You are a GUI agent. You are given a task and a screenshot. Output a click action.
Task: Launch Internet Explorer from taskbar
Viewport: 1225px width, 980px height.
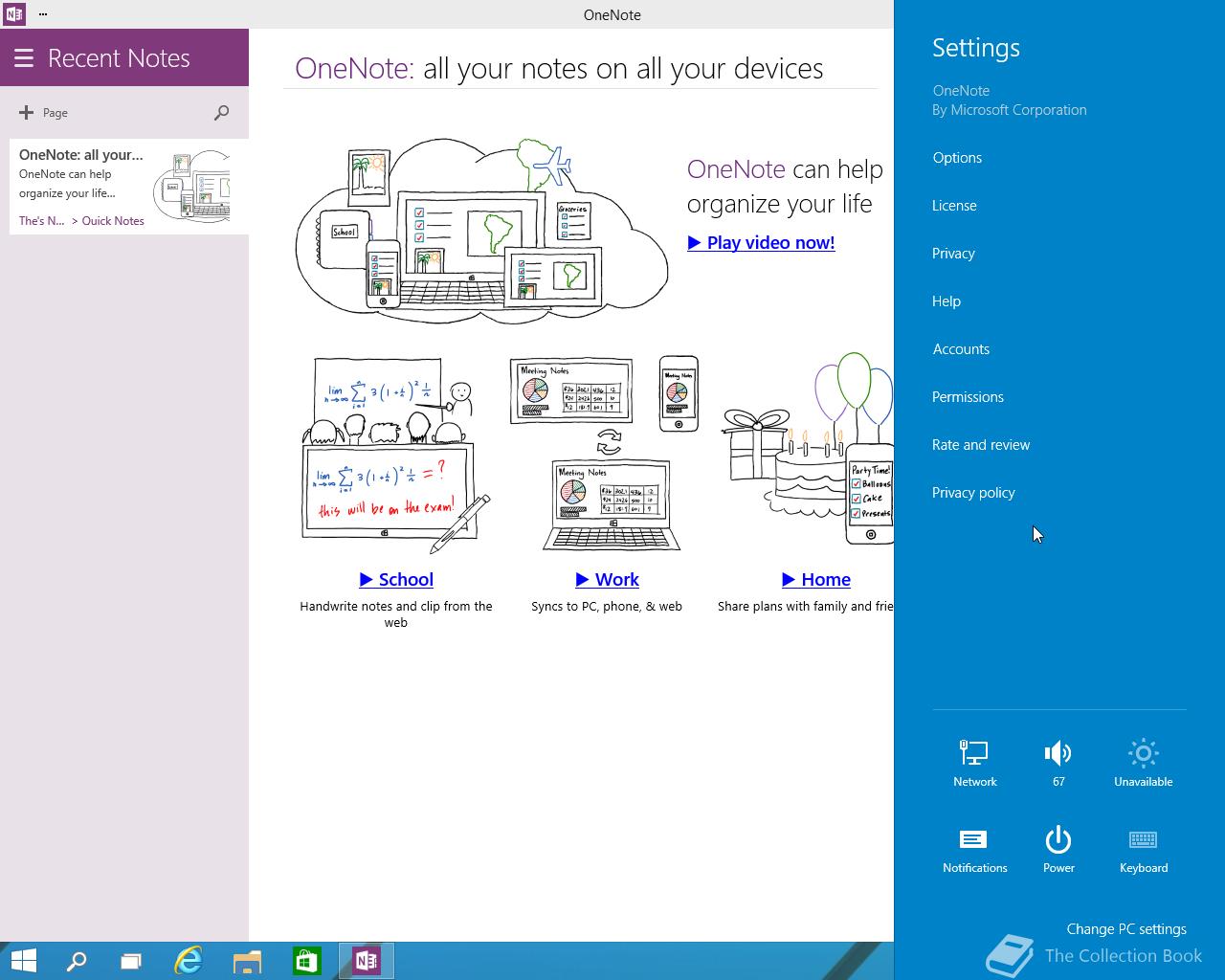click(x=189, y=961)
